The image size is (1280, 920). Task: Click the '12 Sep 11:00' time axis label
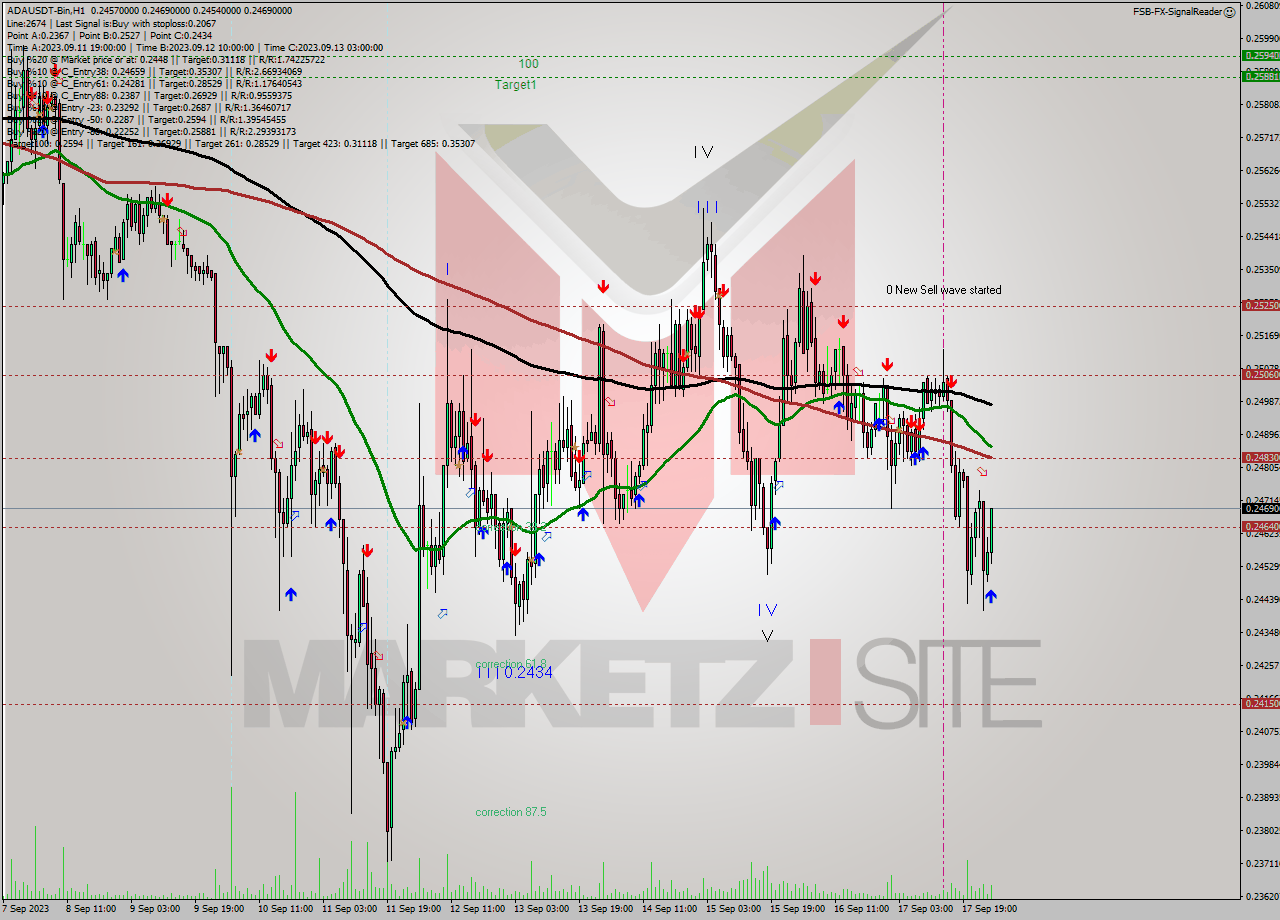478,909
